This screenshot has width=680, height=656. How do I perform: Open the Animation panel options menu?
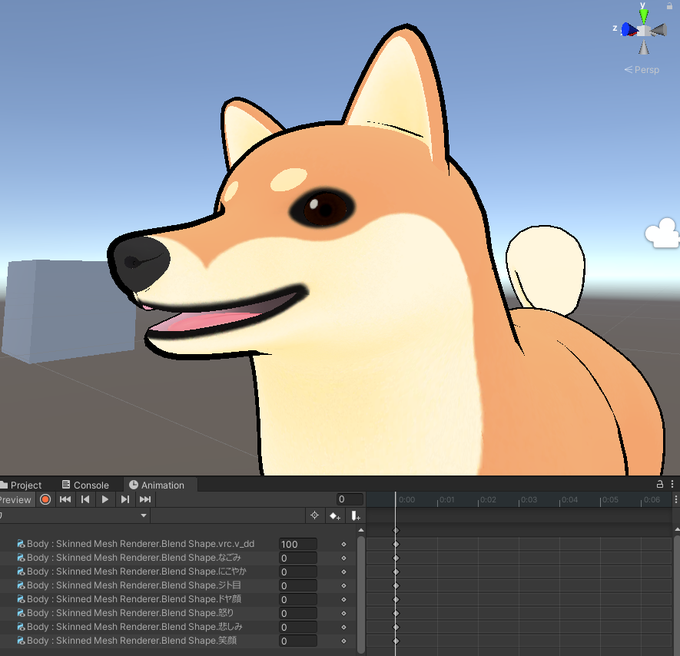[672, 484]
